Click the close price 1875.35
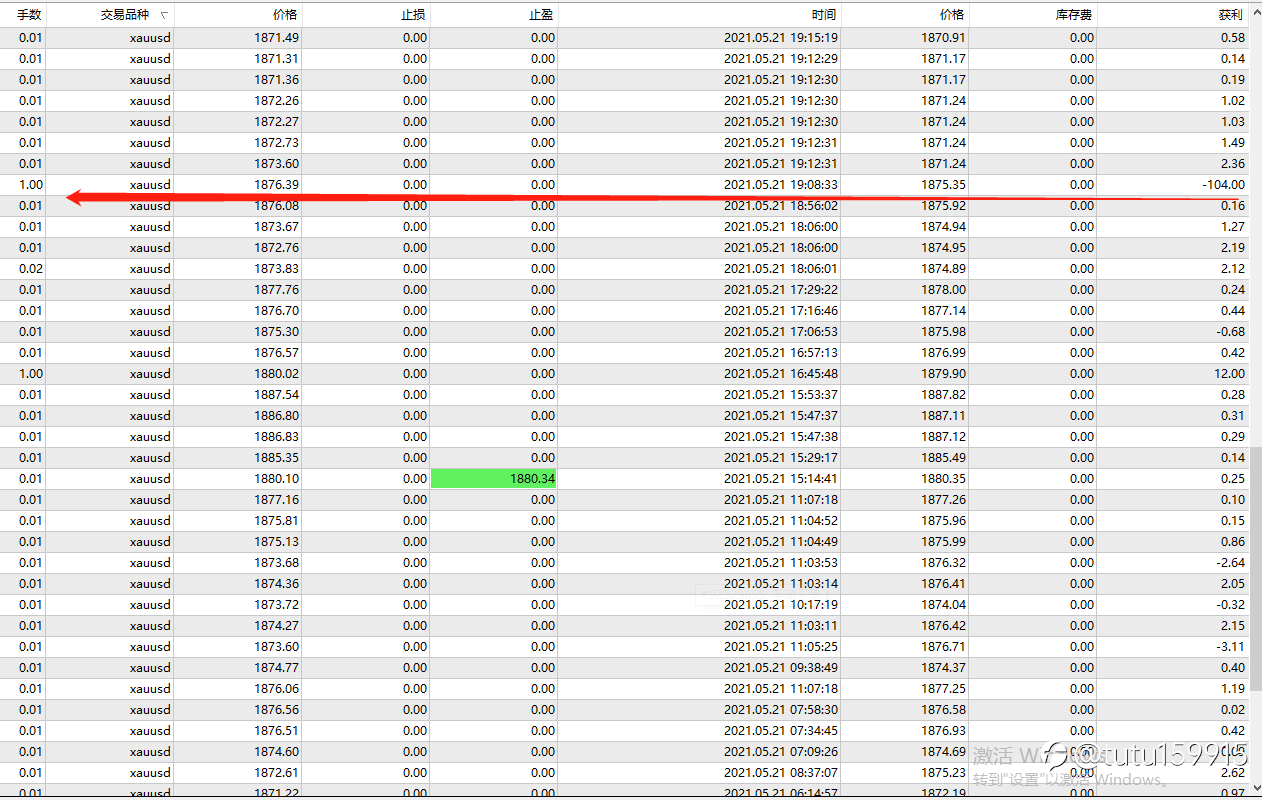The height and width of the screenshot is (800, 1262). tap(944, 185)
